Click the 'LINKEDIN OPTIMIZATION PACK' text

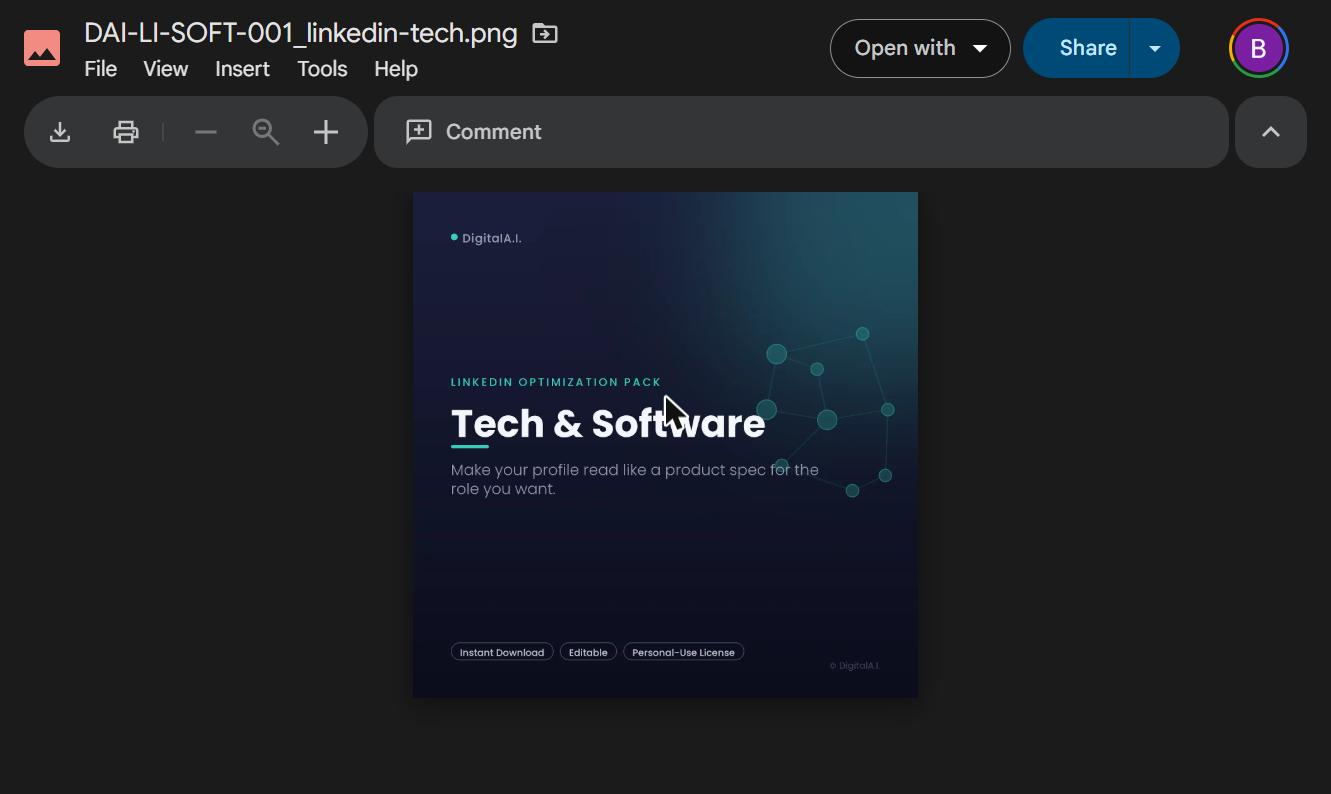tap(556, 382)
